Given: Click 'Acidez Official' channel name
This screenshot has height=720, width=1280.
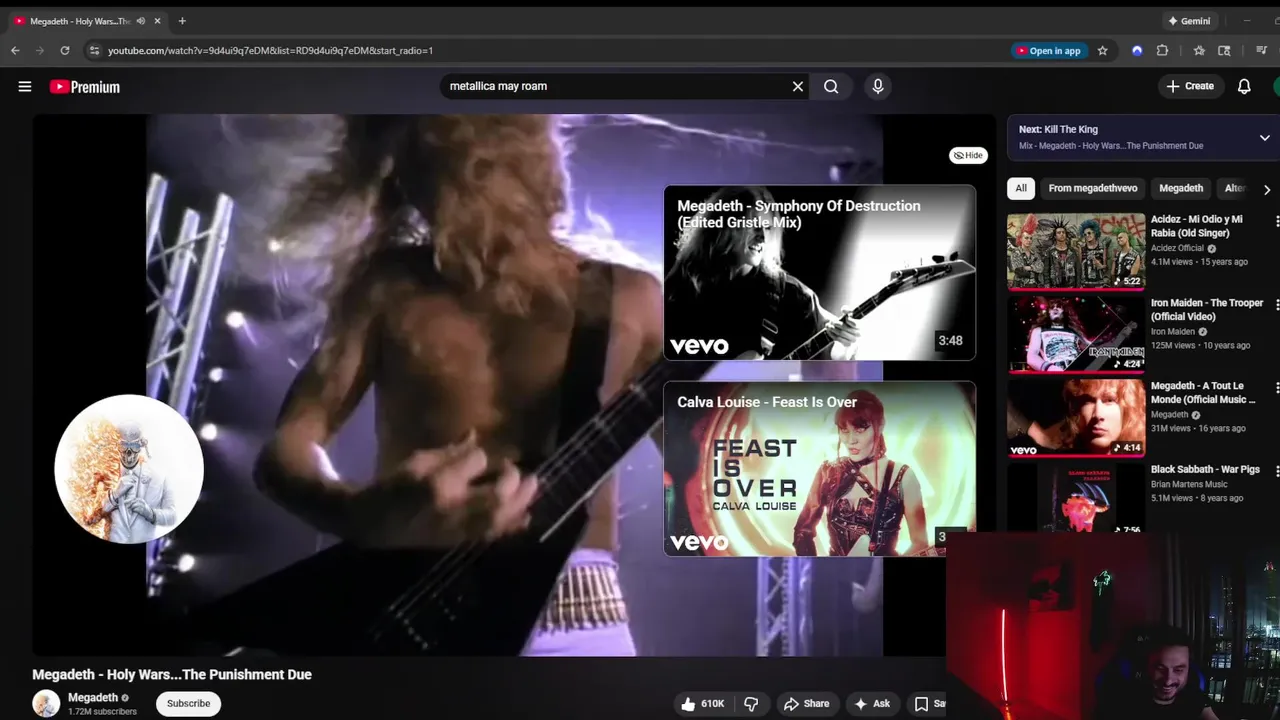Looking at the screenshot, I should click(1177, 248).
